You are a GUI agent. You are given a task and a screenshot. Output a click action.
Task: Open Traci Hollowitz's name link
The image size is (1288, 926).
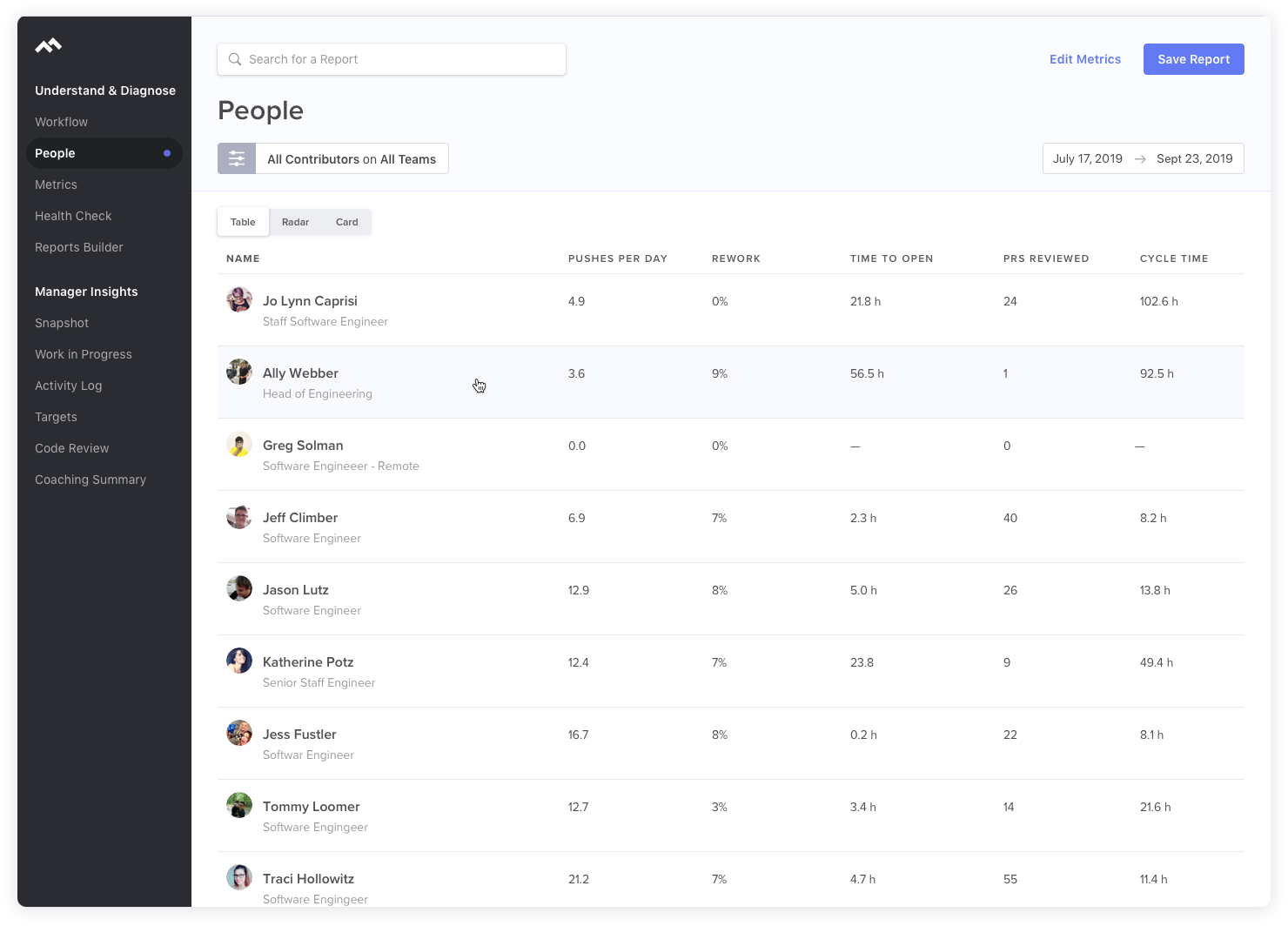tap(309, 879)
